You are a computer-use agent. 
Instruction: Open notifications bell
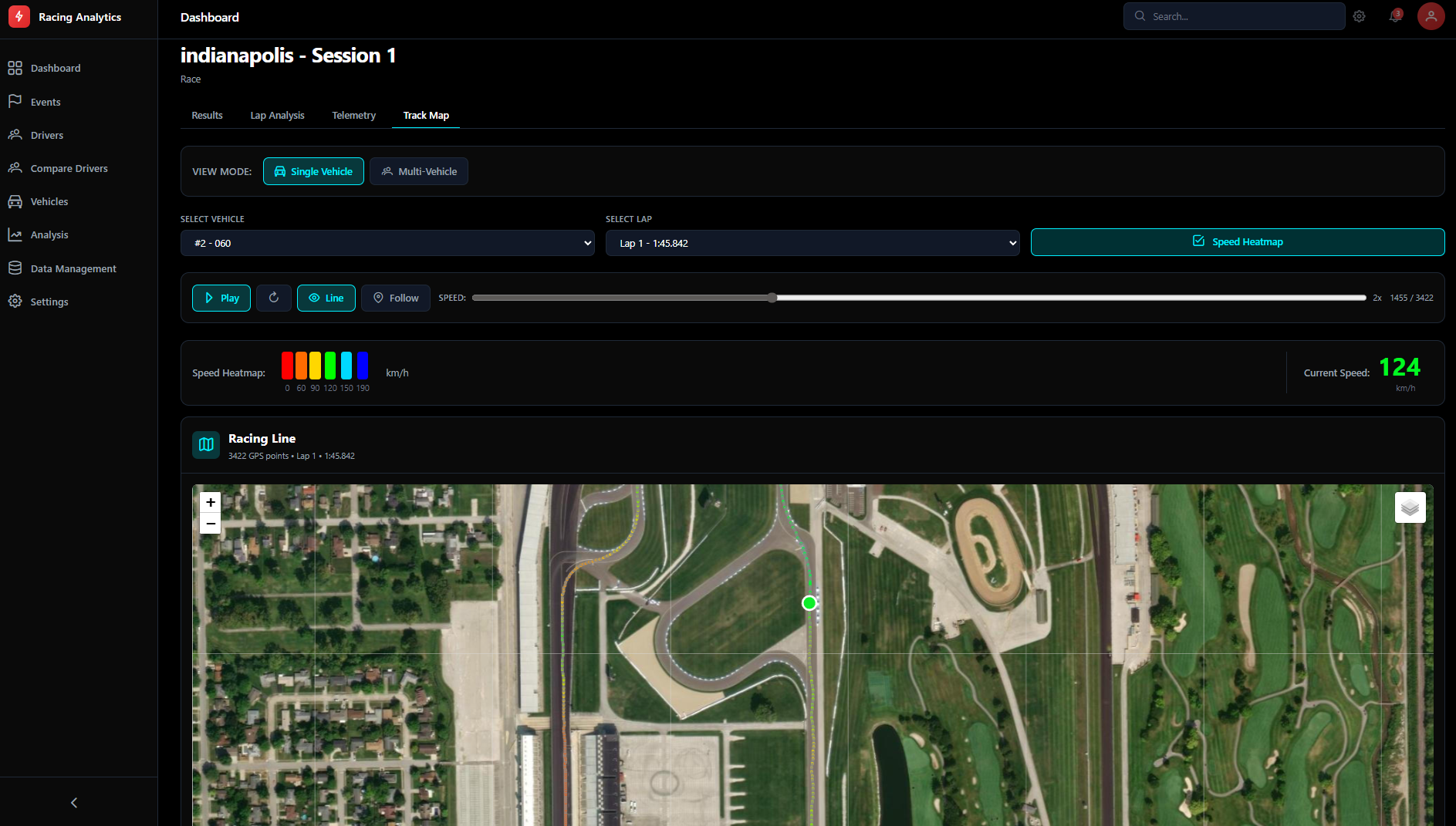click(1395, 16)
